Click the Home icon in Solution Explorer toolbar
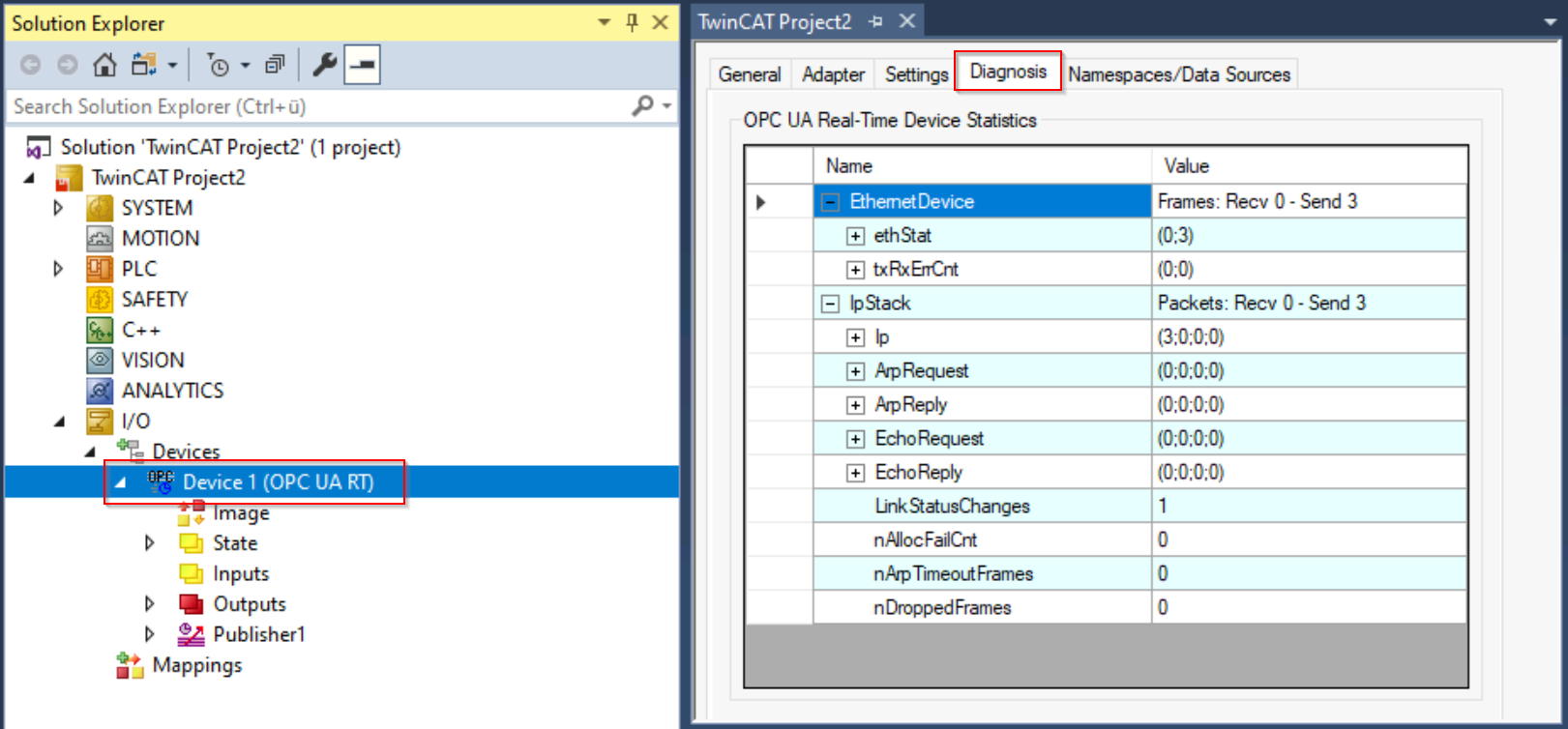This screenshot has height=729, width=1568. click(x=104, y=65)
